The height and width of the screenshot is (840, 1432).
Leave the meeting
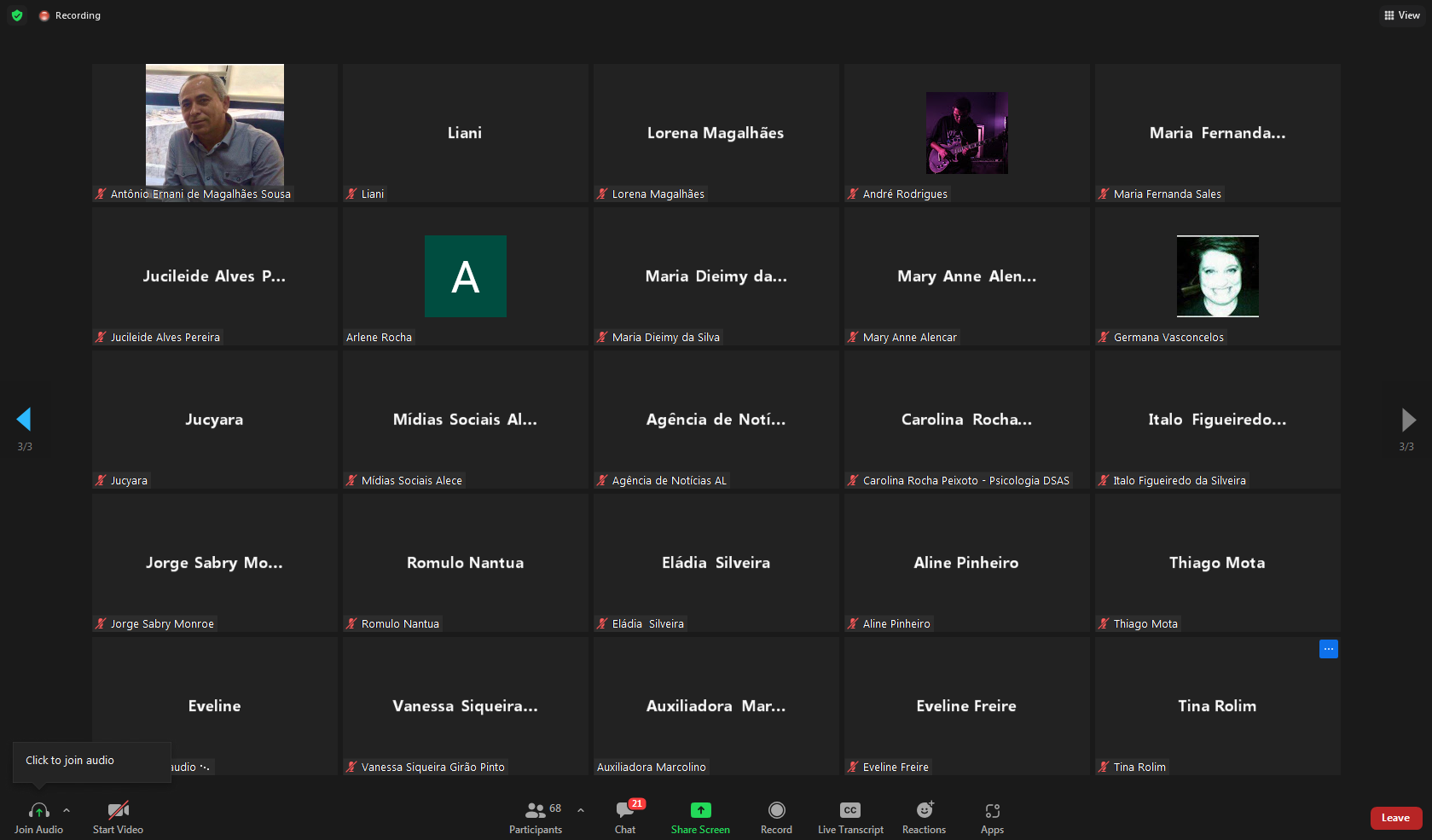point(1395,818)
